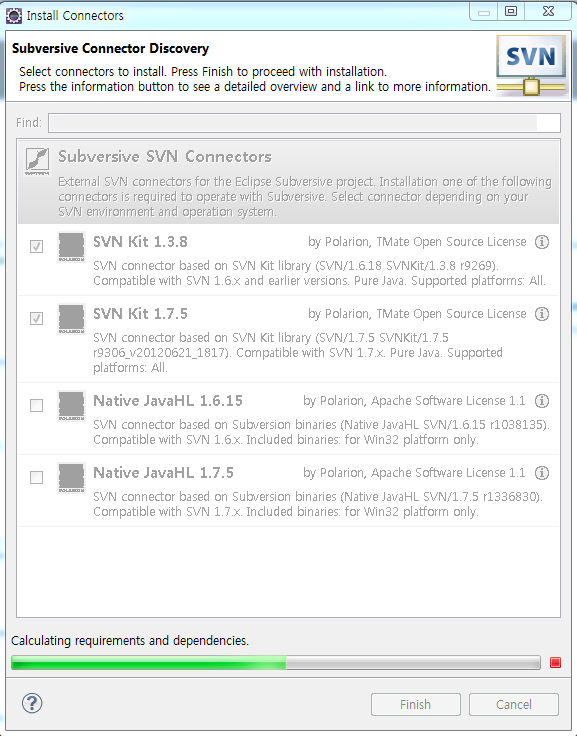Open the help question mark icon
The width and height of the screenshot is (577, 736).
[32, 703]
